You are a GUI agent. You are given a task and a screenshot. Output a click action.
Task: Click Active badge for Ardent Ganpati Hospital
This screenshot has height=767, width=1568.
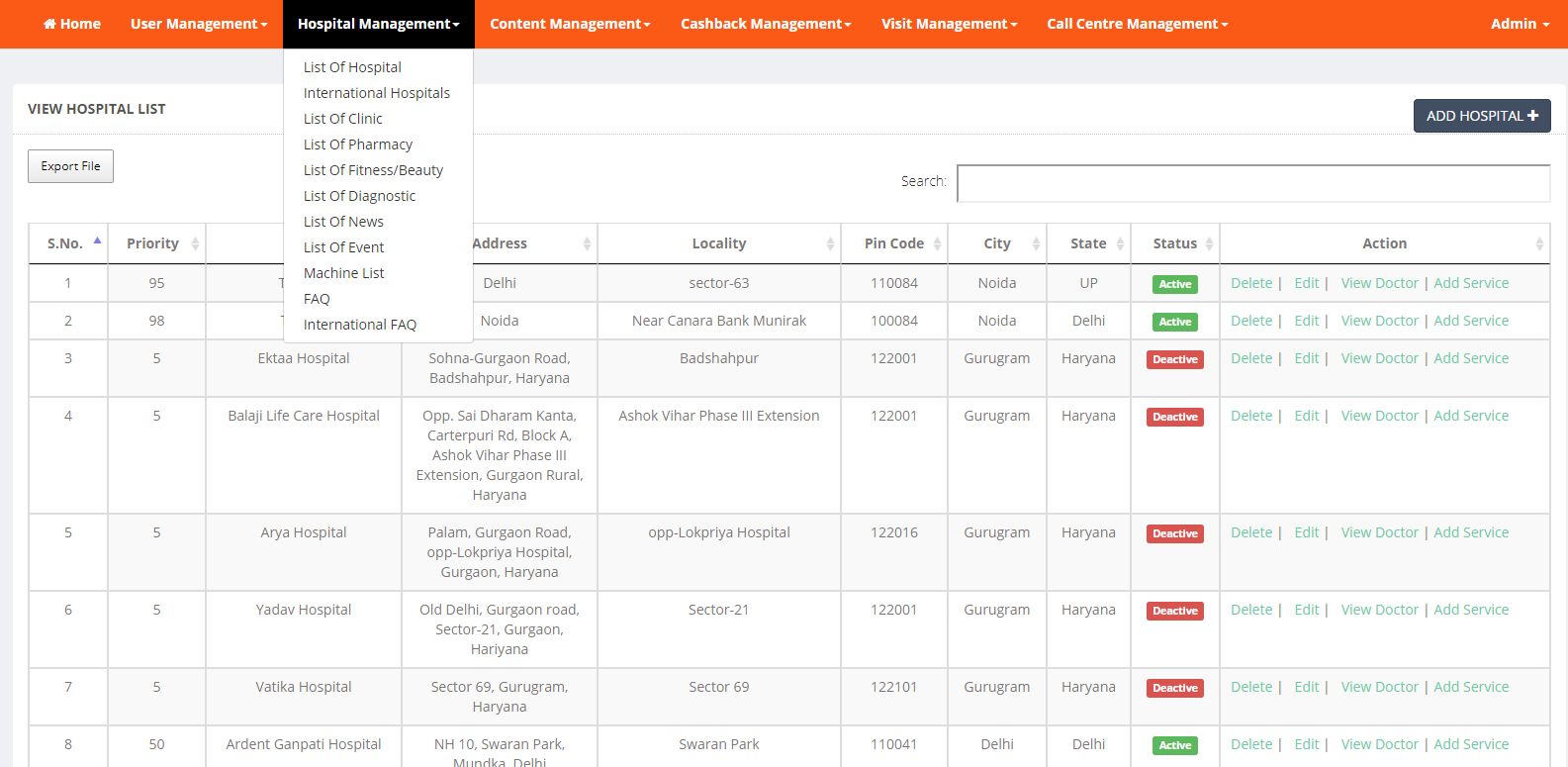1174,745
